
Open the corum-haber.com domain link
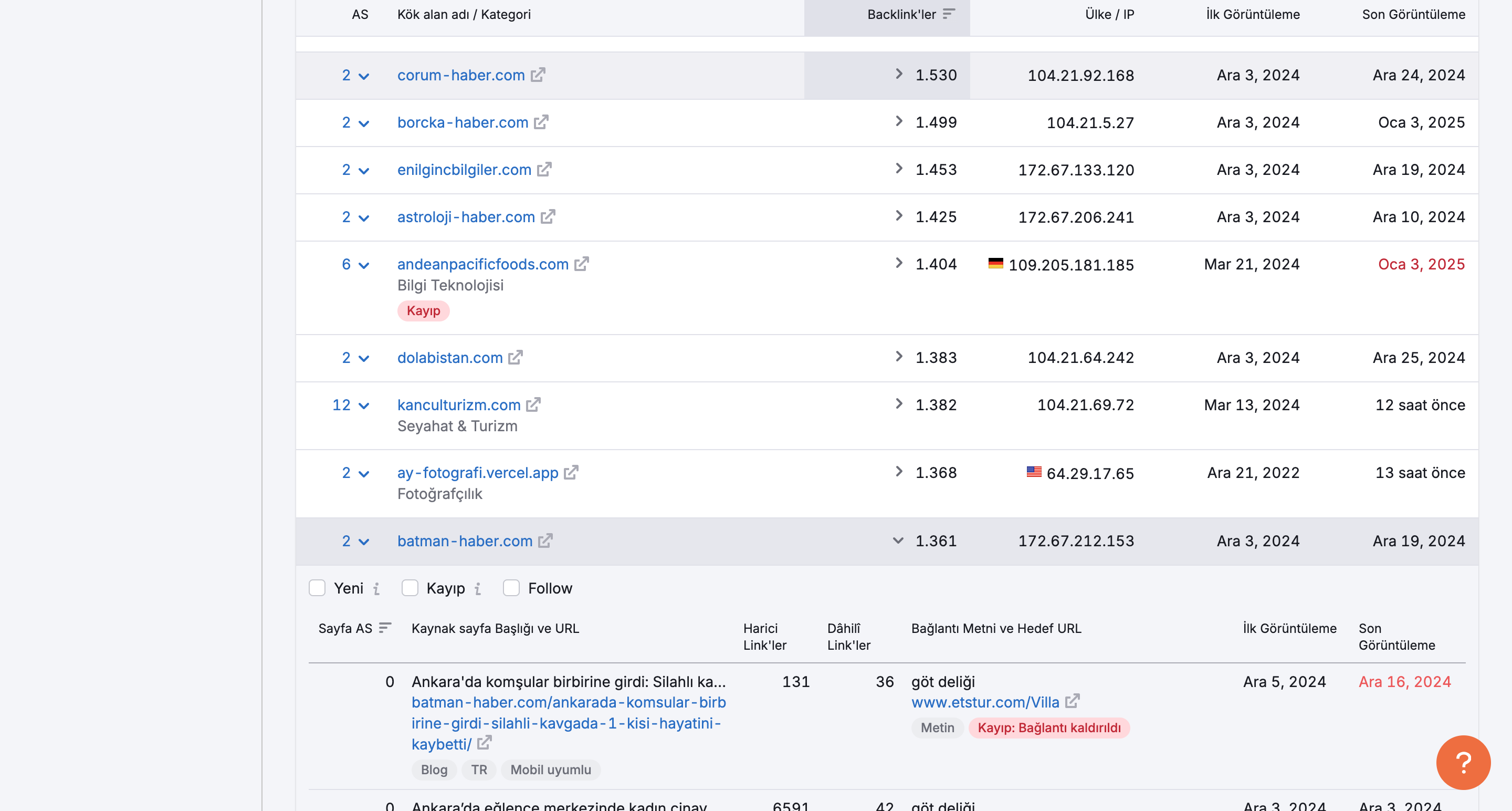pos(461,75)
